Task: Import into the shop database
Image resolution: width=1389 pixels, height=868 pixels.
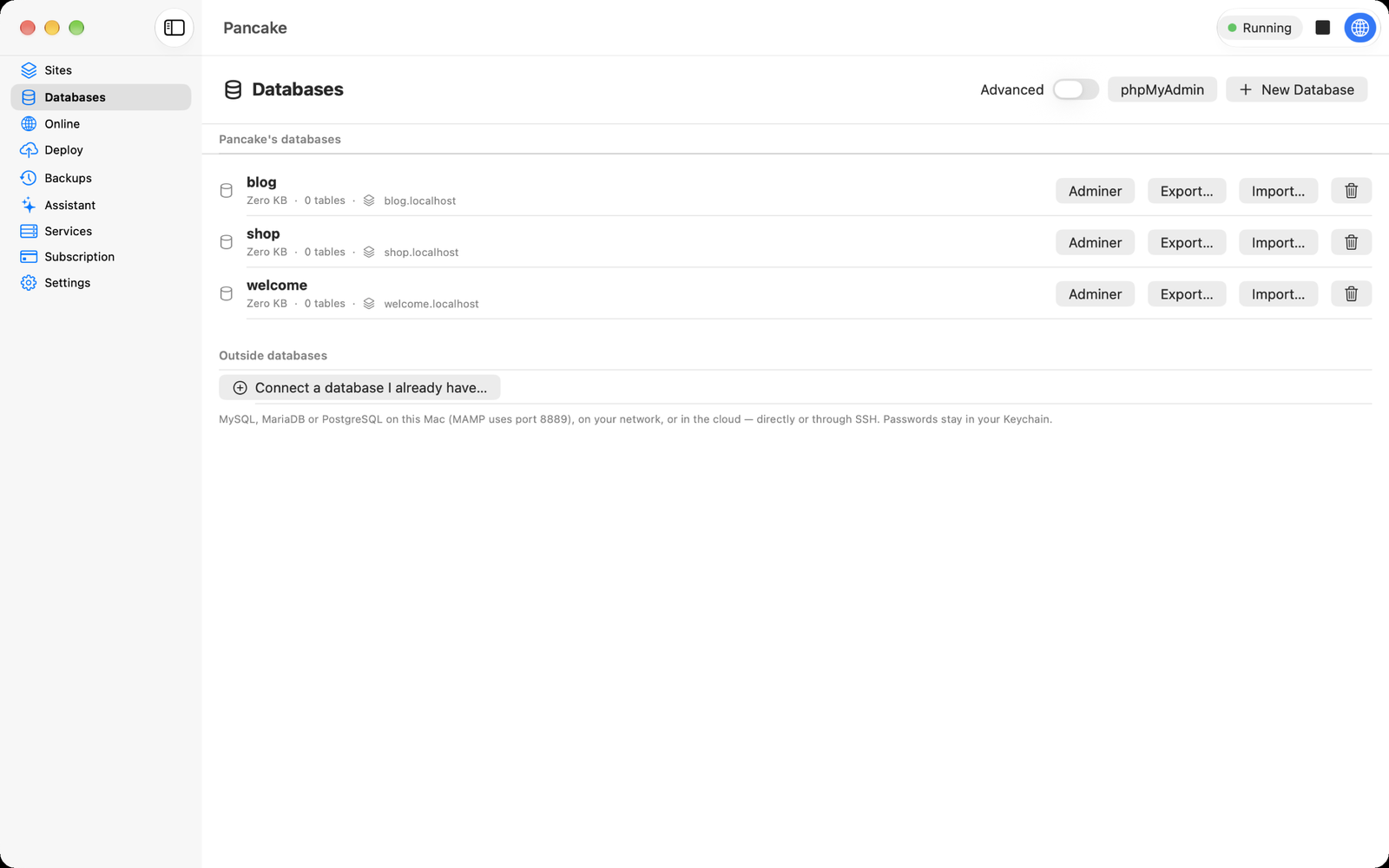Action: point(1278,242)
